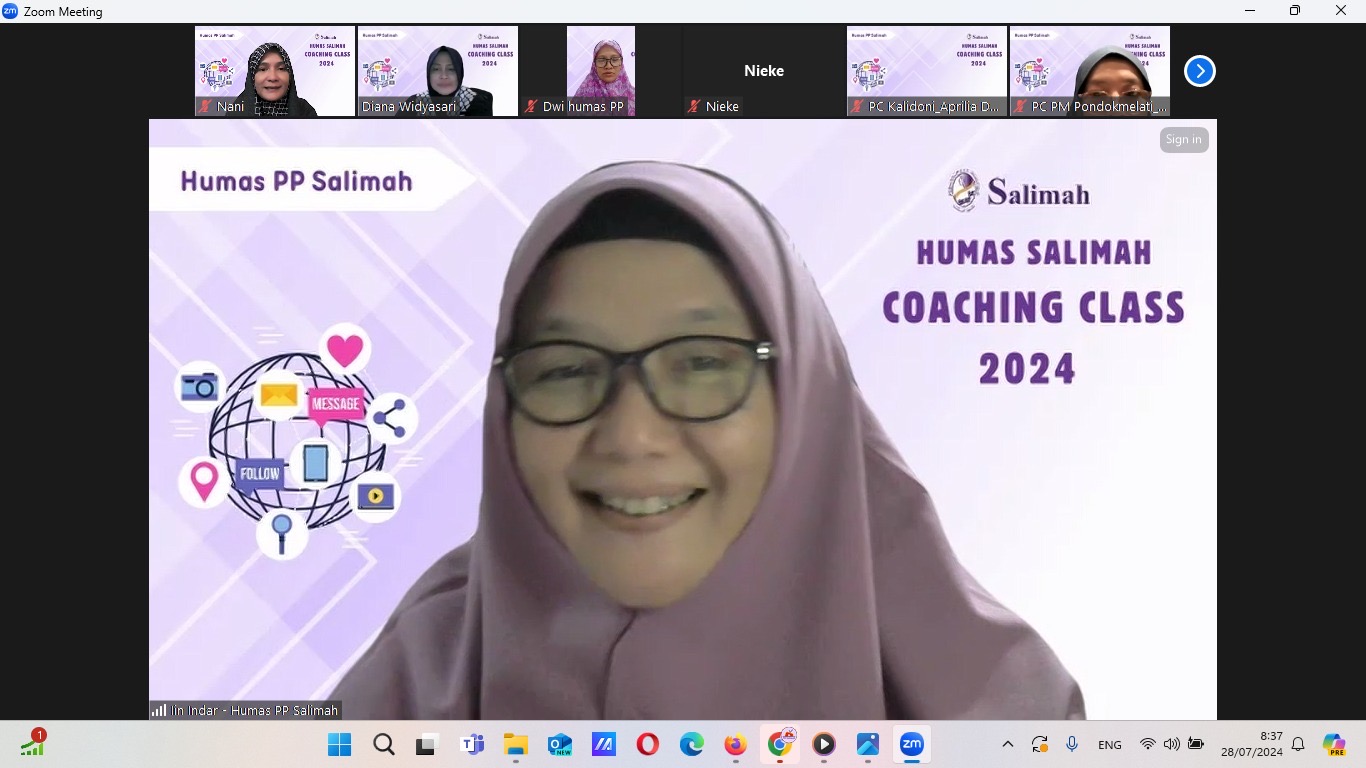Screen dimensions: 1366x768
Task: Open Google Chrome from the taskbar
Action: (x=780, y=745)
